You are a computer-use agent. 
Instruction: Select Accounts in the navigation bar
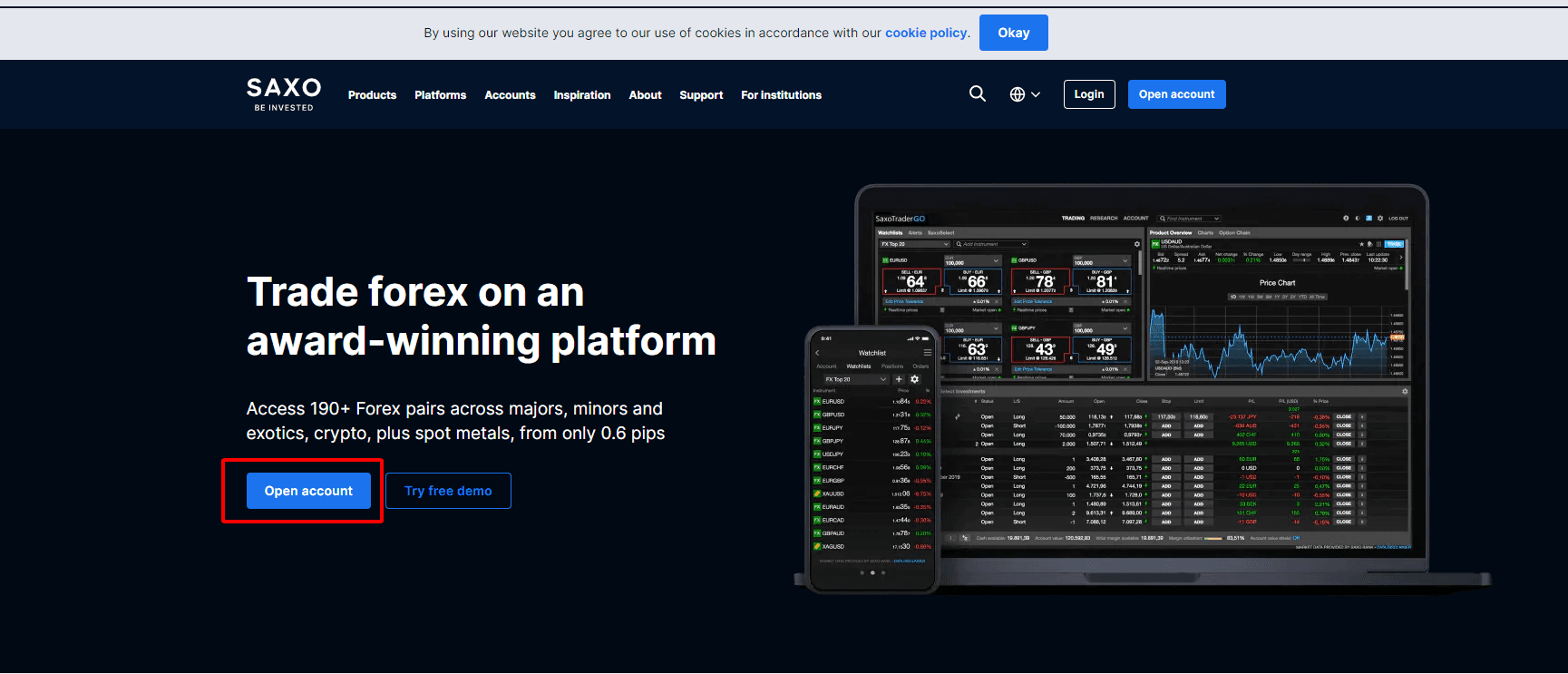coord(510,95)
